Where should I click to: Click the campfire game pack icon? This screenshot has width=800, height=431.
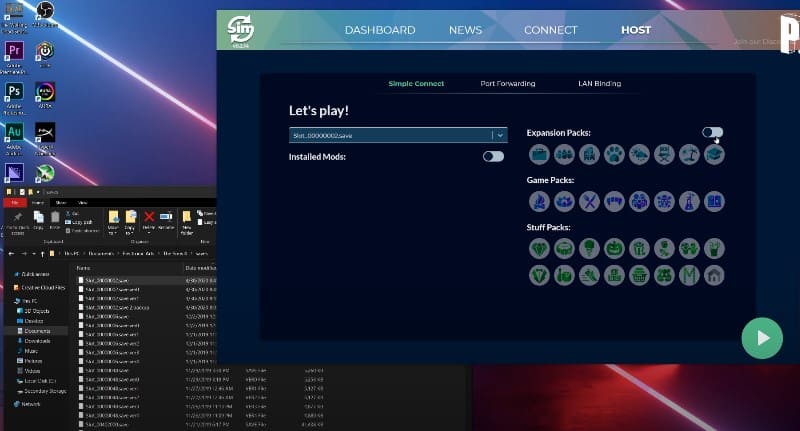tap(539, 202)
